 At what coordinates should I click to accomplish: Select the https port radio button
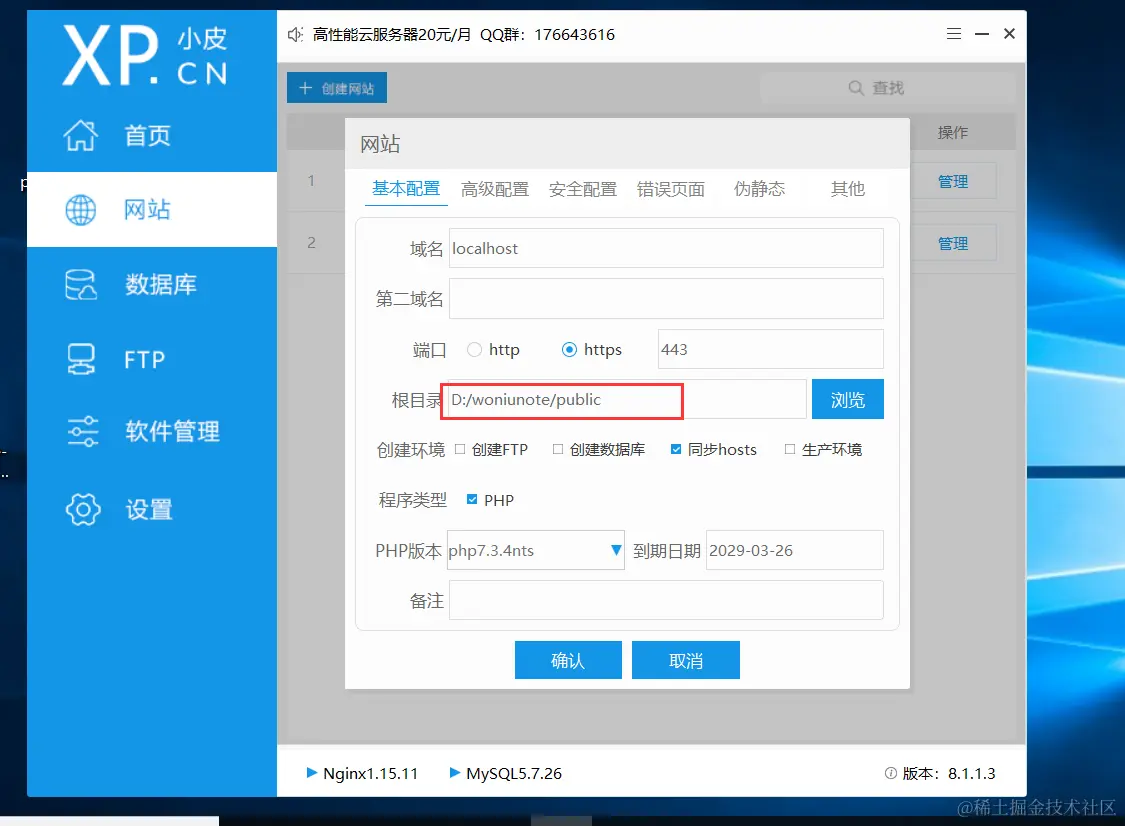click(569, 349)
